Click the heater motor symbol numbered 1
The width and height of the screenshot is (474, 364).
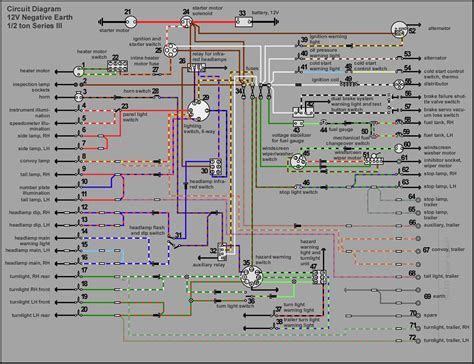coord(79,71)
